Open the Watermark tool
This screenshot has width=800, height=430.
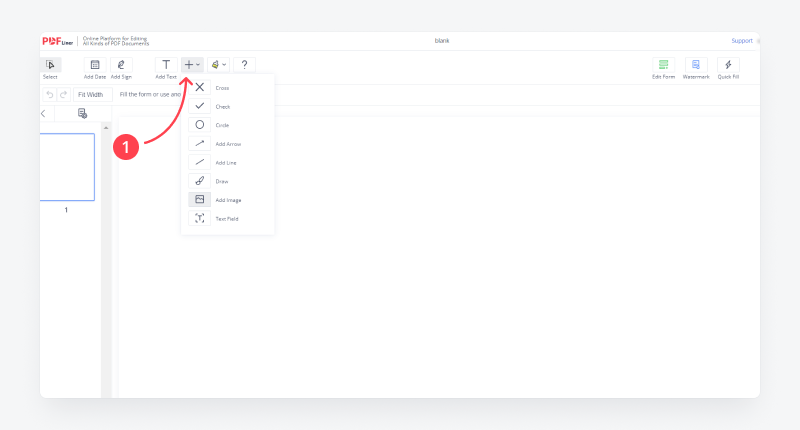[696, 65]
